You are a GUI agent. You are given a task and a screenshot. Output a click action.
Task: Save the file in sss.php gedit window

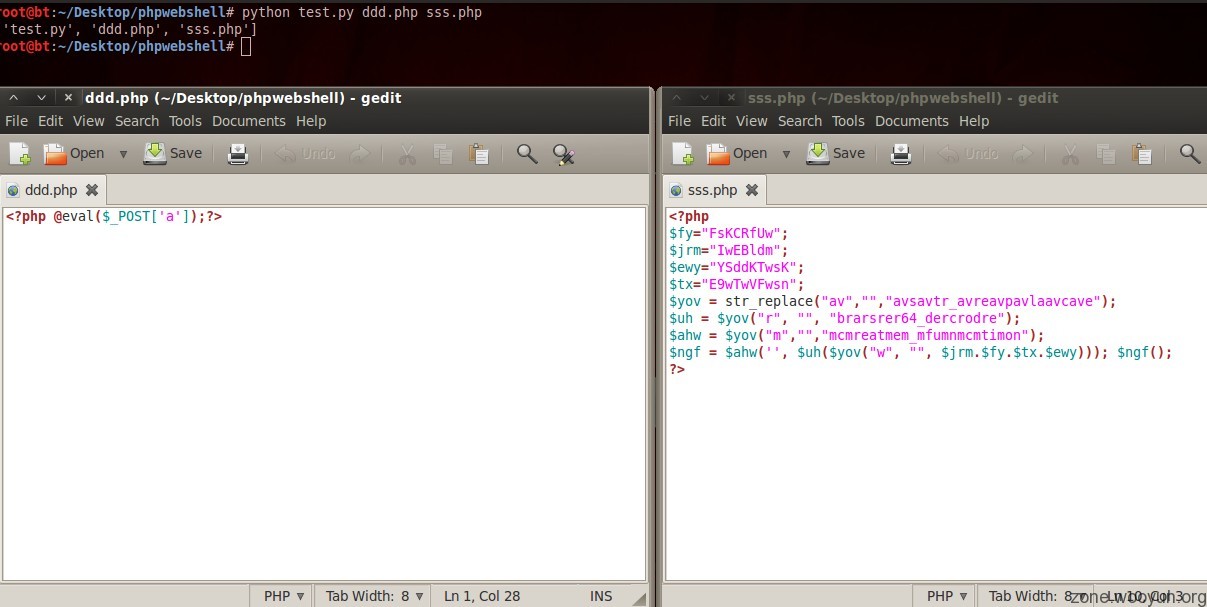[836, 153]
